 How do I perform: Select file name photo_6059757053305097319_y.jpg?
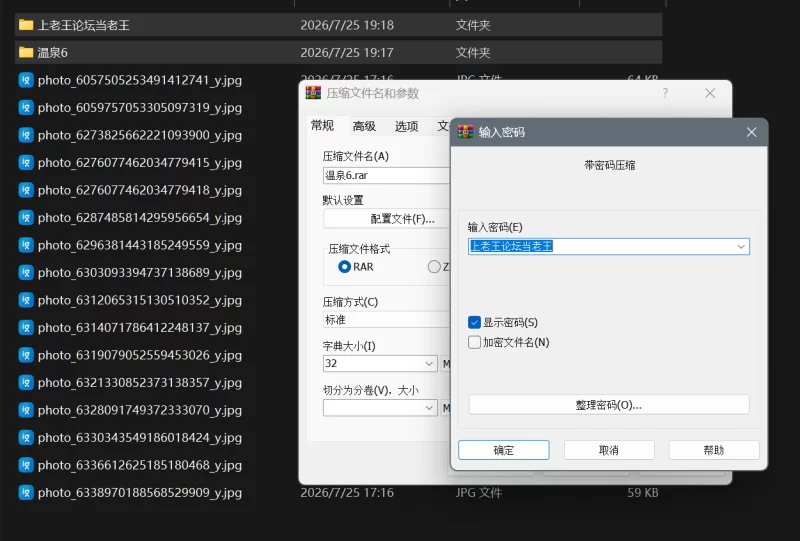(140, 108)
